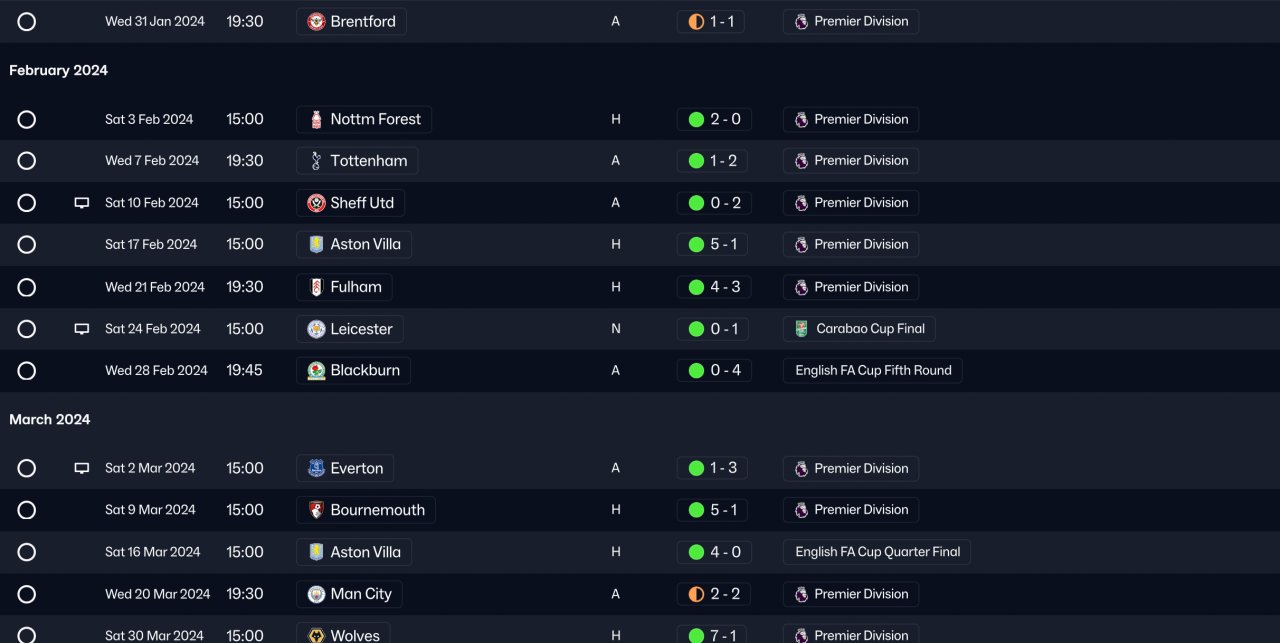The width and height of the screenshot is (1280, 643).
Task: Open the Bournemouth team link
Action: pos(377,510)
